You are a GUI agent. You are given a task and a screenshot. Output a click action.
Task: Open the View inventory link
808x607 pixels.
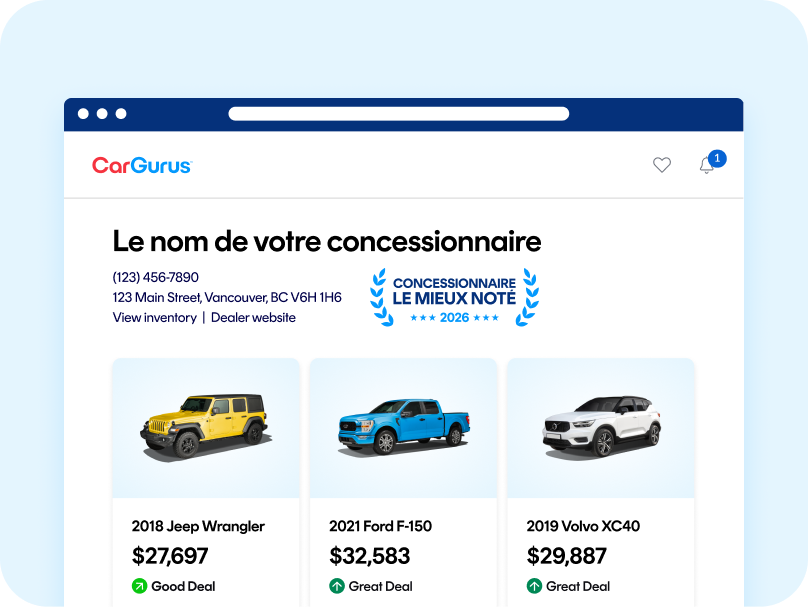[155, 317]
